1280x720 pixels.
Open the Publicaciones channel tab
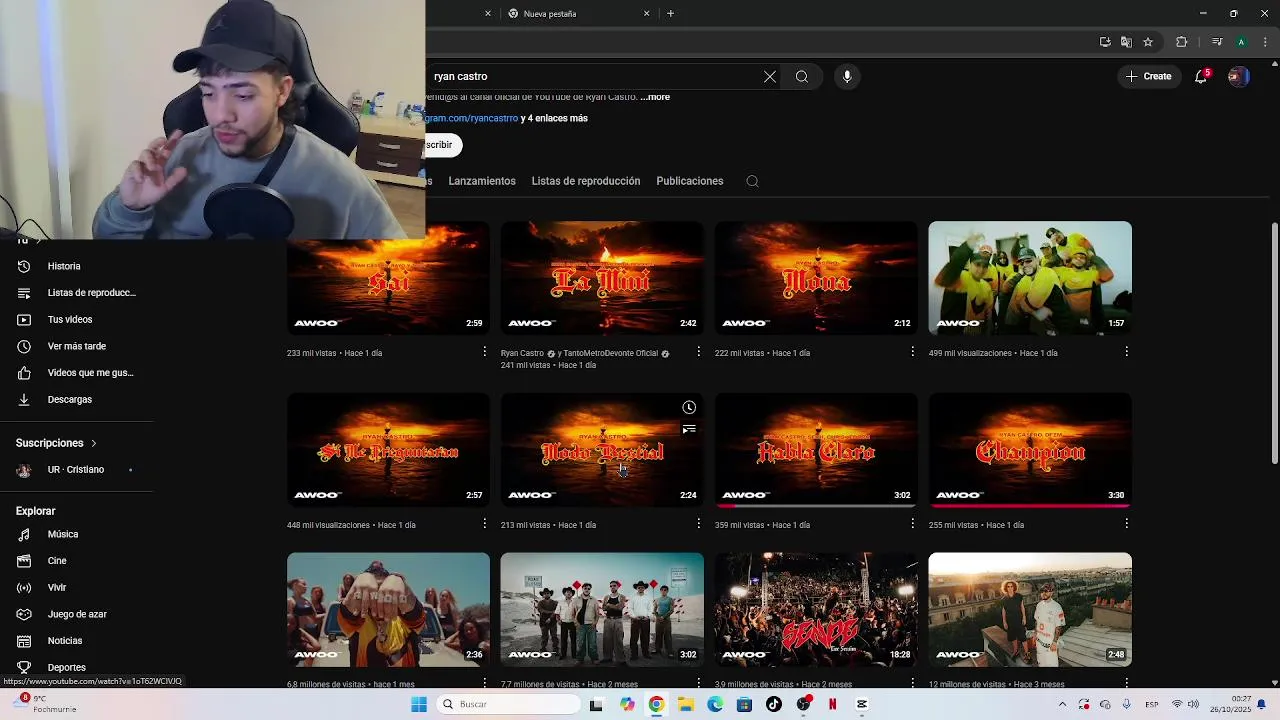(690, 181)
